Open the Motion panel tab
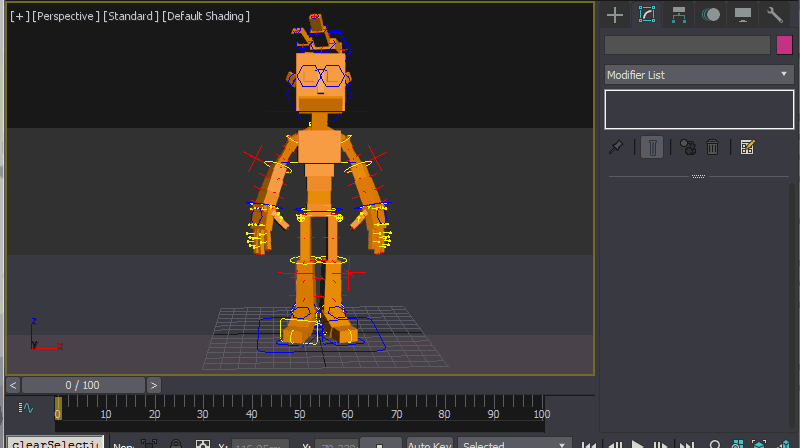 (711, 15)
